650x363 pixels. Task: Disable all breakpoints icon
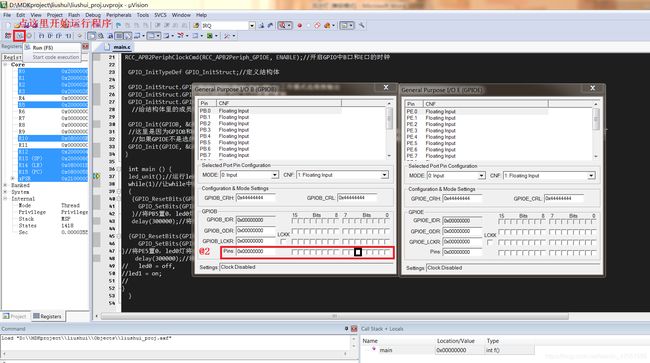point(317,26)
